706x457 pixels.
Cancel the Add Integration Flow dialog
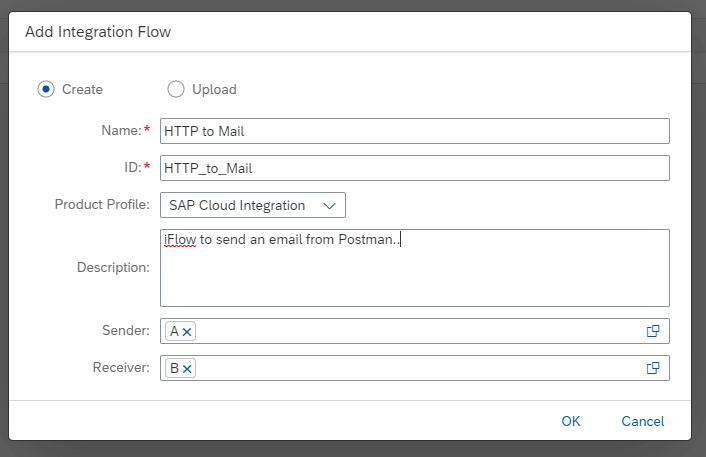pos(643,421)
